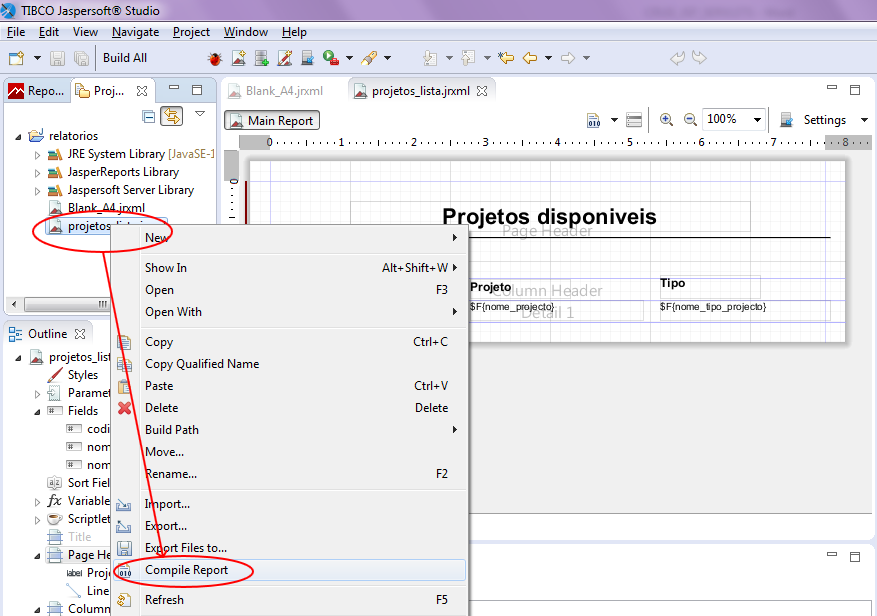Expand the JRE System Library node
The image size is (877, 616).
click(x=37, y=155)
